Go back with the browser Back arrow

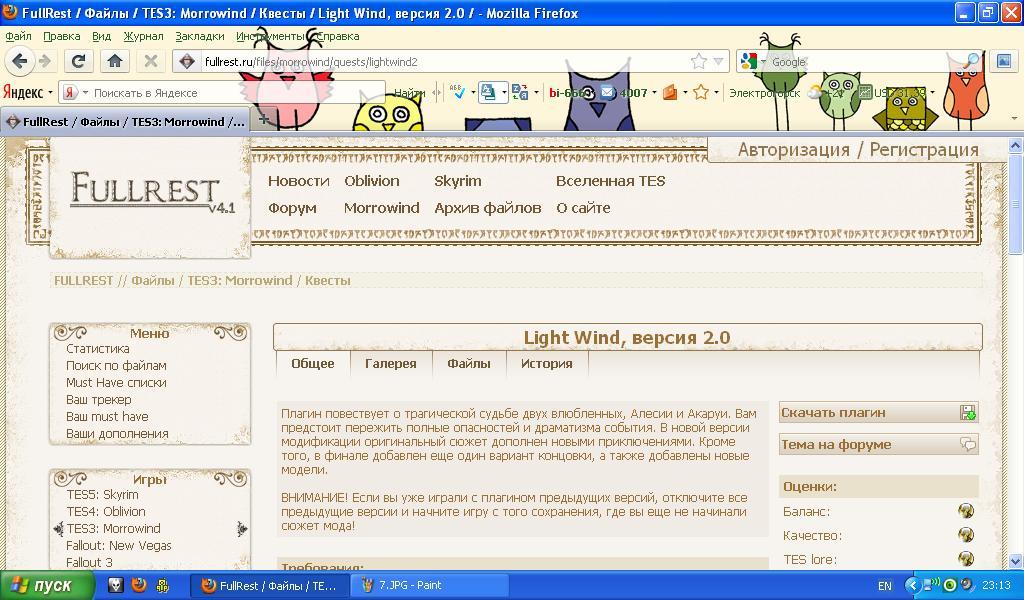[x=18, y=61]
